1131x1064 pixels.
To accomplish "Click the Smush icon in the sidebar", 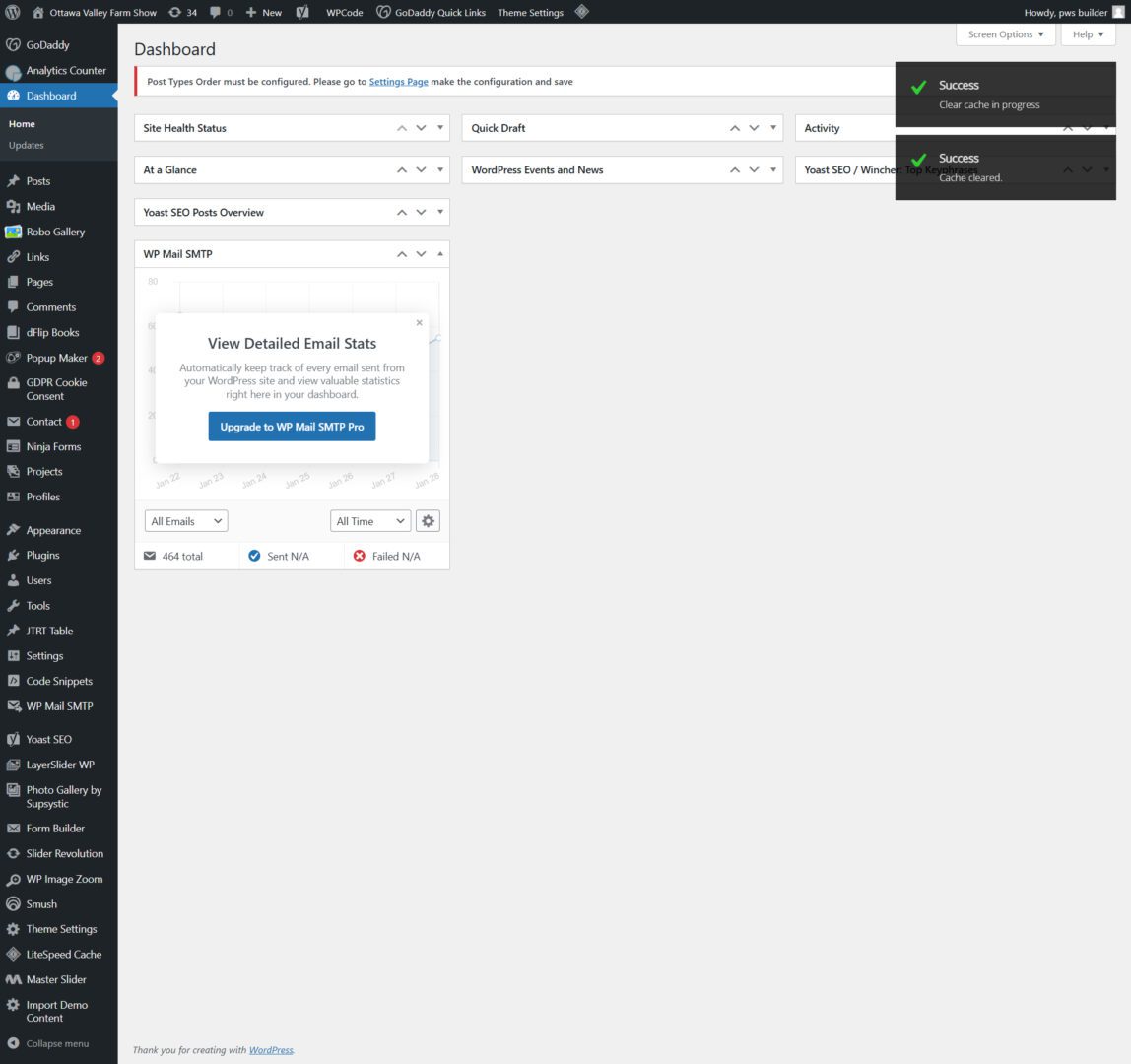I will coord(13,903).
